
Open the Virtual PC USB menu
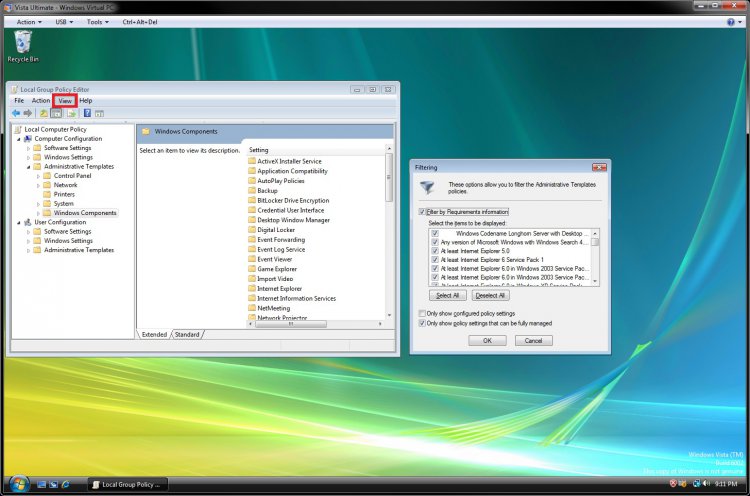64,22
